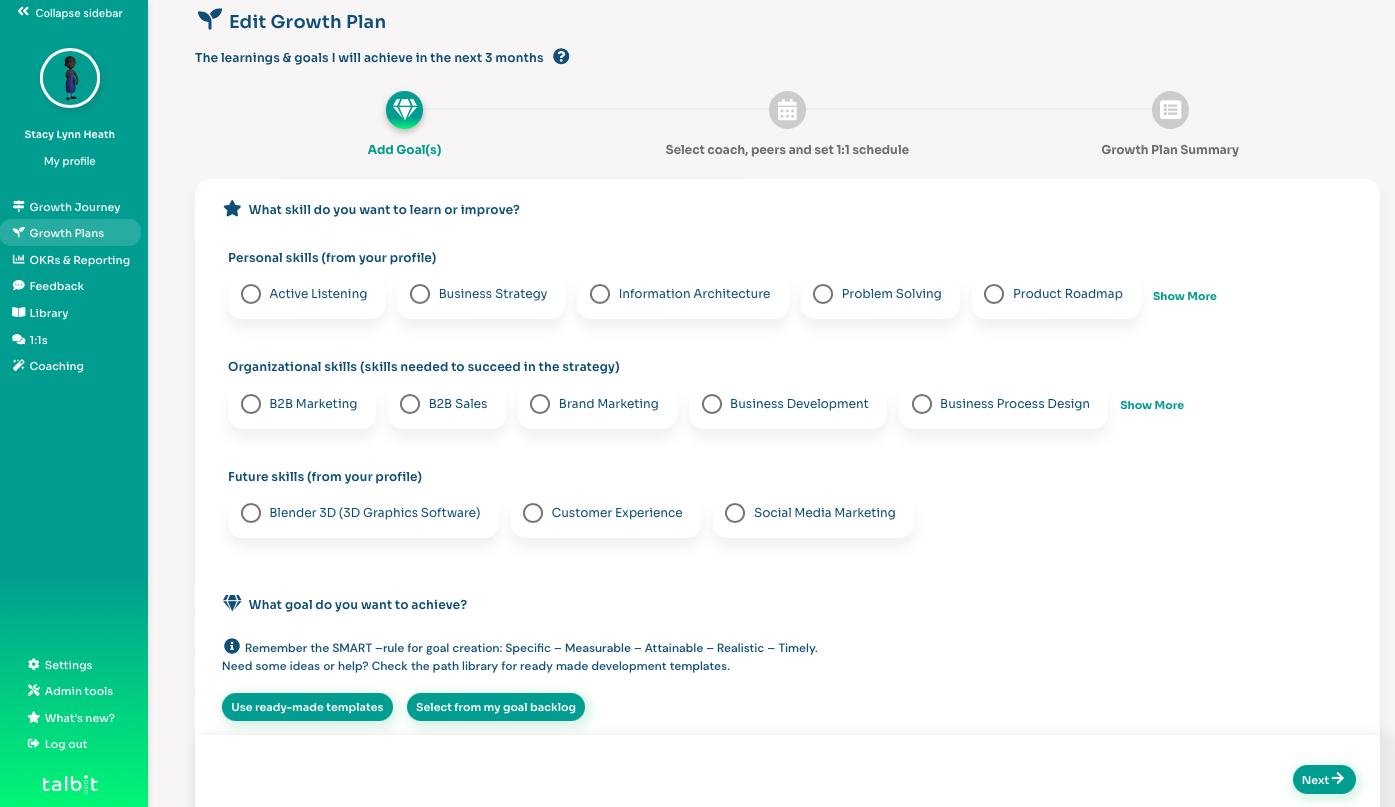Select the Problem Solving skill option
This screenshot has width=1395, height=807.
pos(823,294)
